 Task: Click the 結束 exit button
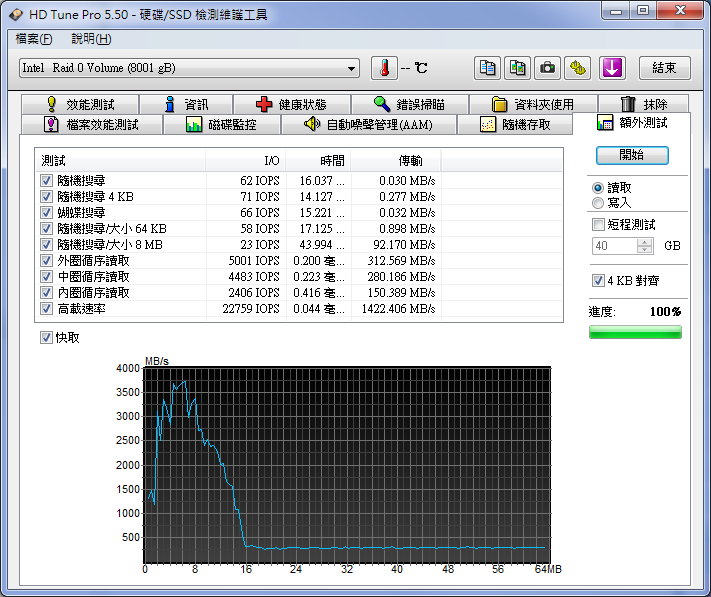[664, 68]
